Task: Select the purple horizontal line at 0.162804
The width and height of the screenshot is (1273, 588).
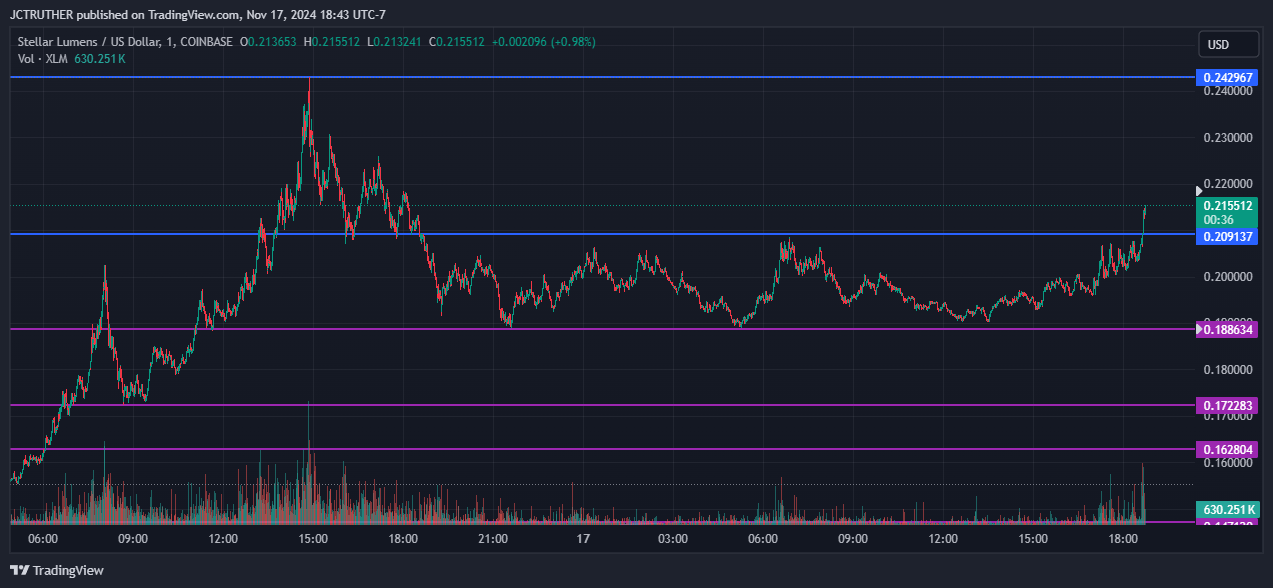Action: 600,449
